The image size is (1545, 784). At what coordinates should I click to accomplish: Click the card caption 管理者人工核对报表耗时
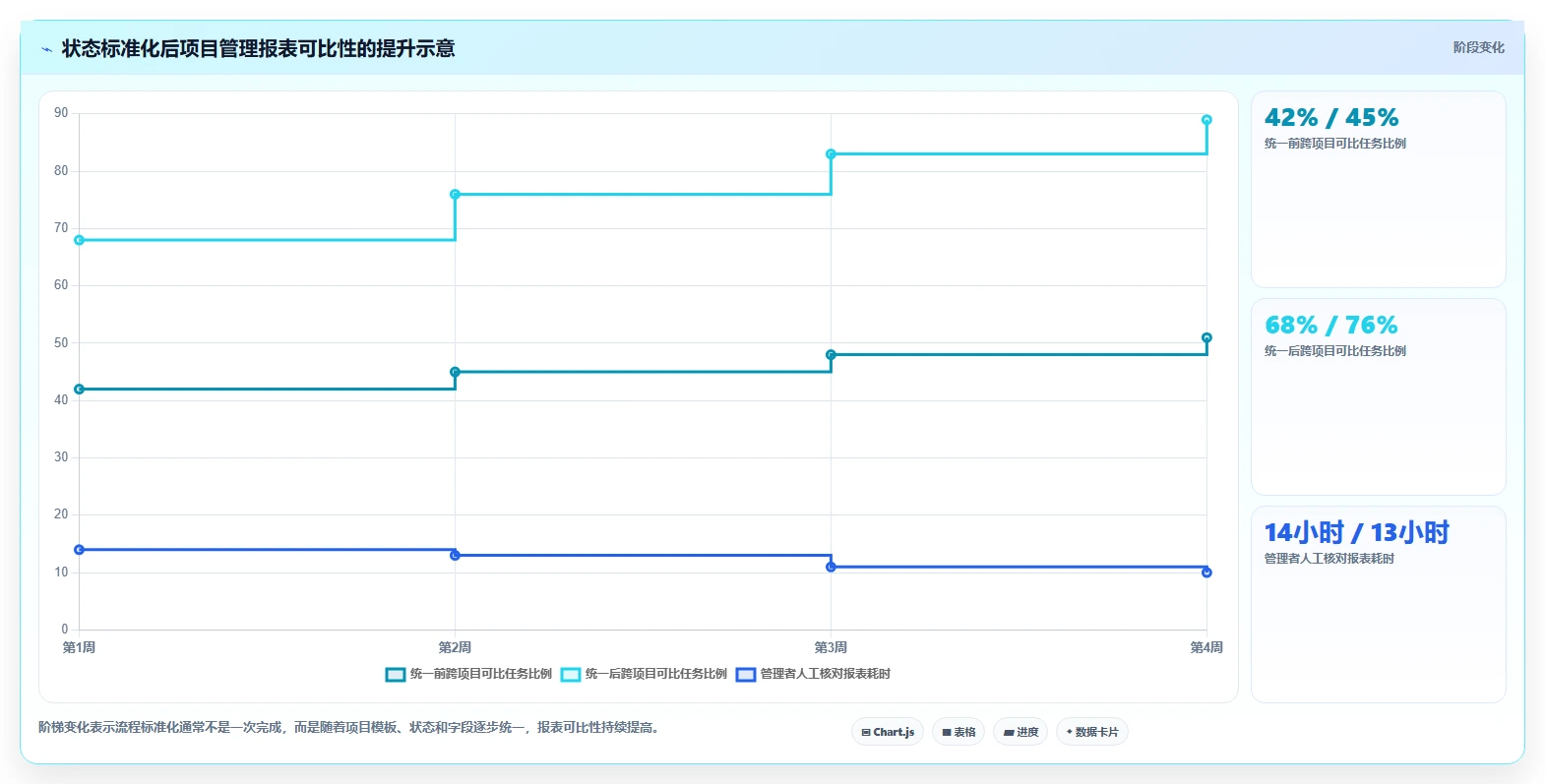click(1329, 559)
